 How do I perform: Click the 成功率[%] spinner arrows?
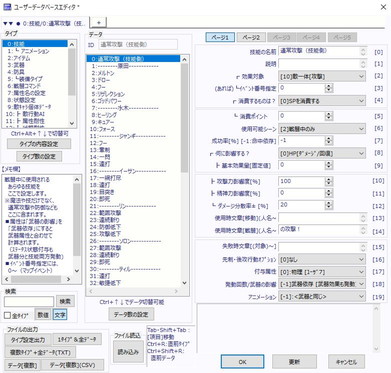coord(329,141)
